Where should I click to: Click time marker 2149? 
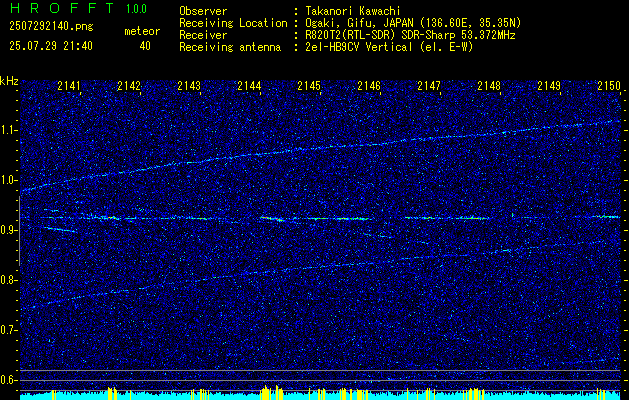tap(549, 86)
